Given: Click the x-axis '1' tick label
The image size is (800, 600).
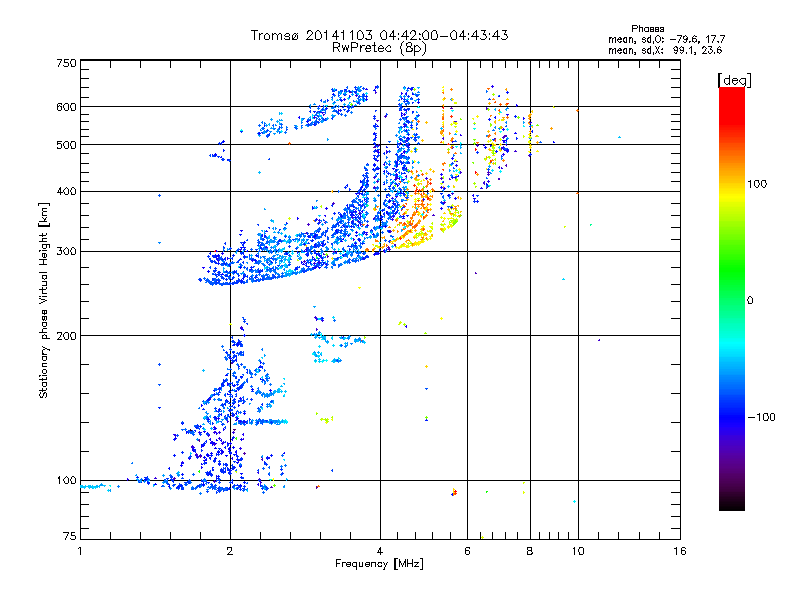Looking at the screenshot, I should tap(80, 551).
